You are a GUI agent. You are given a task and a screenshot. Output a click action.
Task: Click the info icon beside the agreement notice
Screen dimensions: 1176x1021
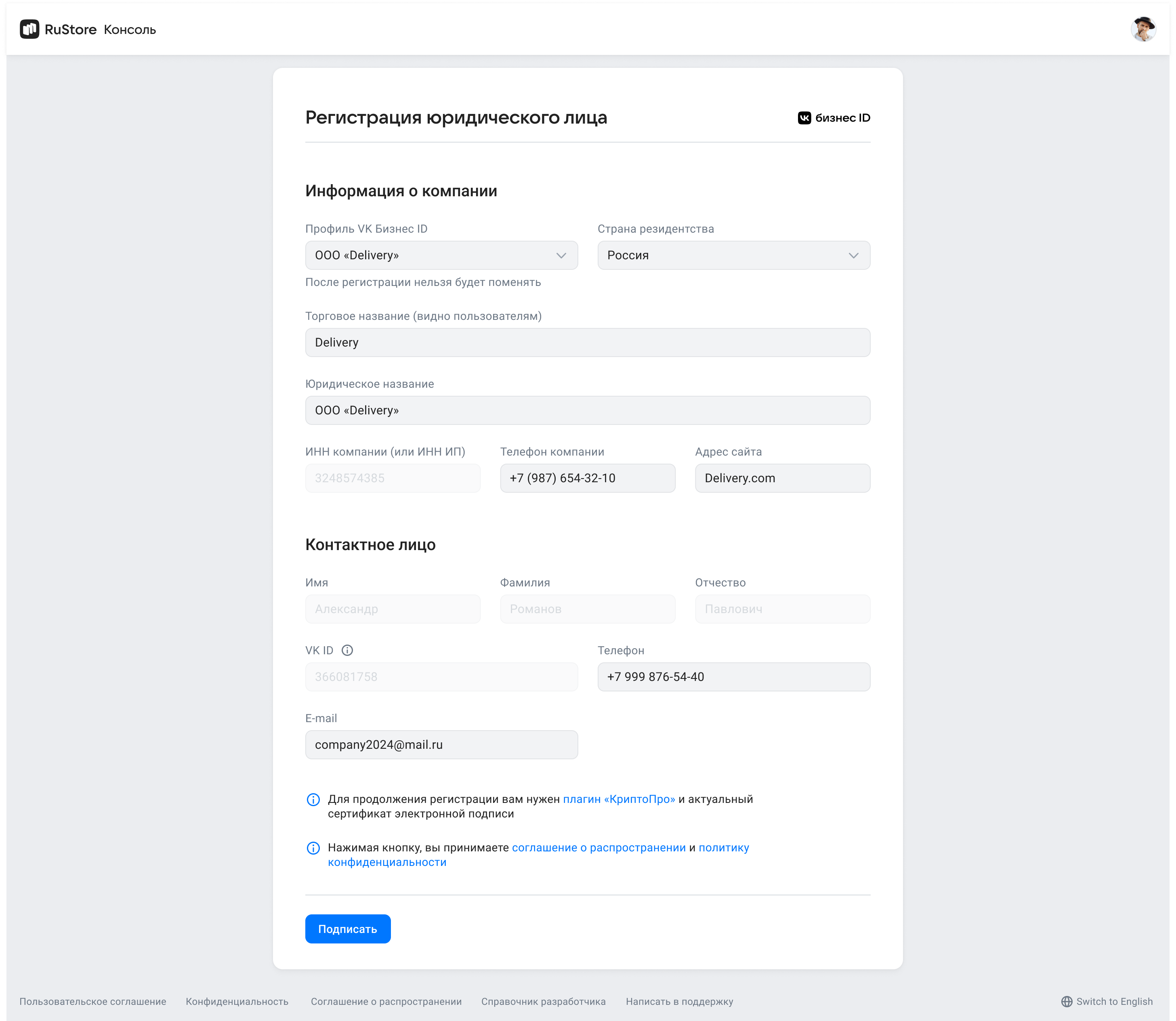click(x=313, y=848)
